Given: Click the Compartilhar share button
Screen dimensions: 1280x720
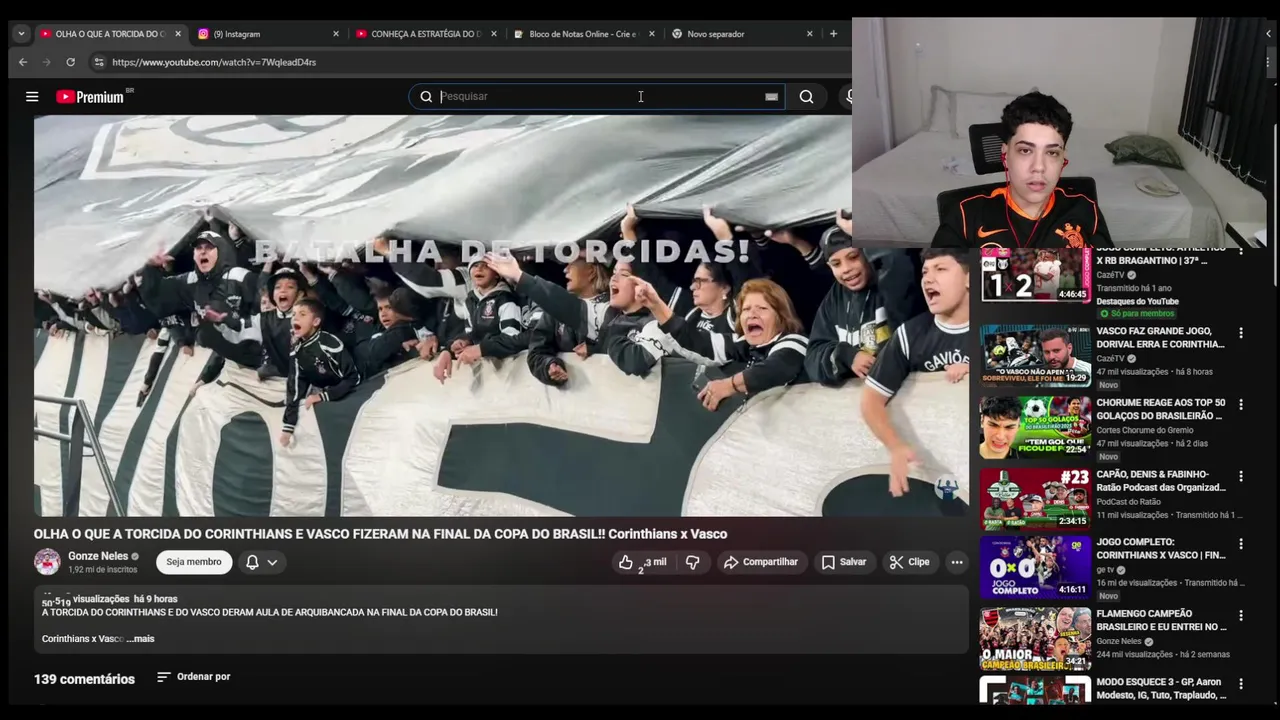Looking at the screenshot, I should point(761,562).
